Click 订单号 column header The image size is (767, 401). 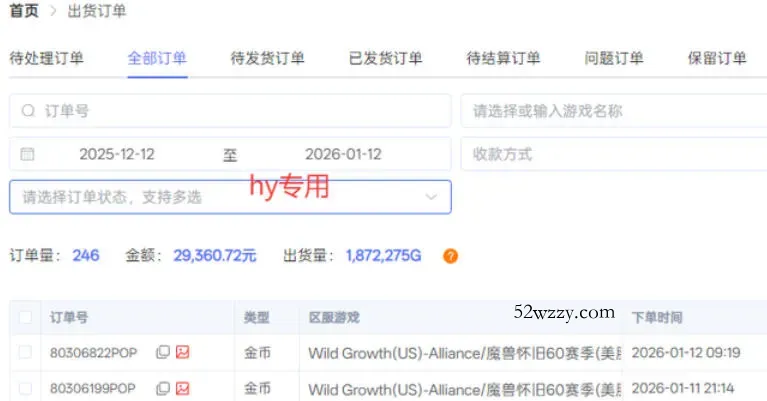[x=68, y=317]
